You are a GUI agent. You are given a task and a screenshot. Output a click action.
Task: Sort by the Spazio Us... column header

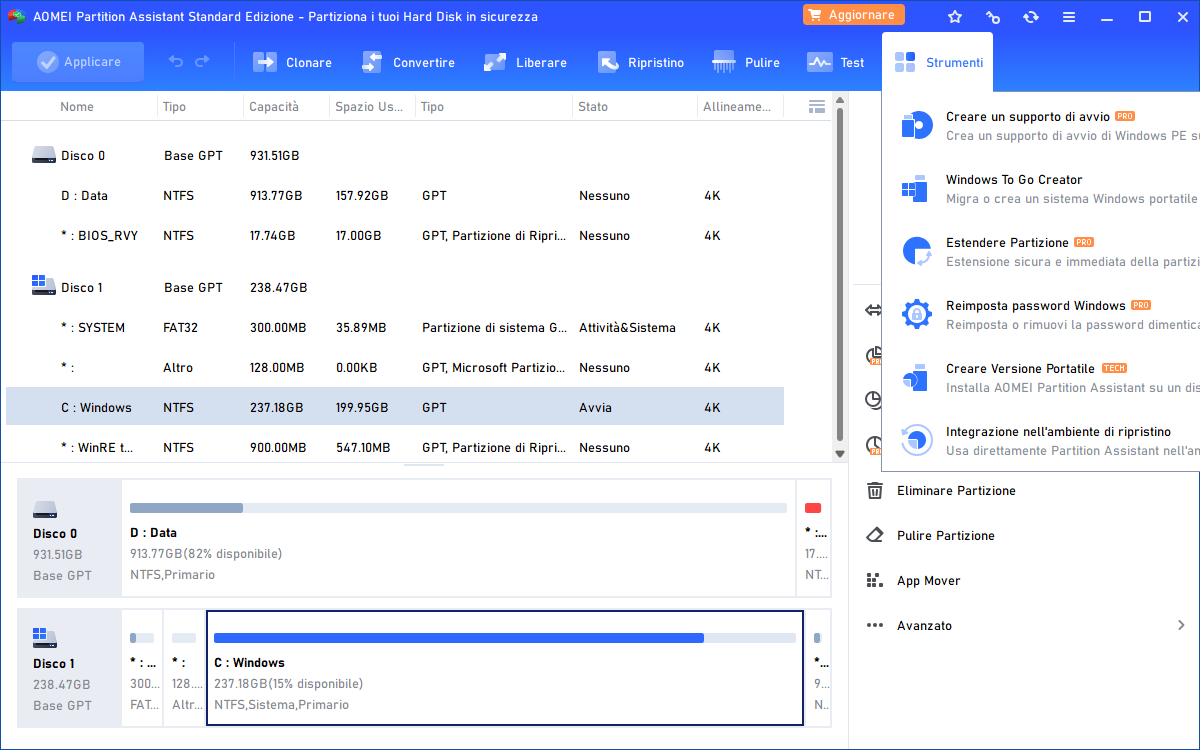coord(369,107)
